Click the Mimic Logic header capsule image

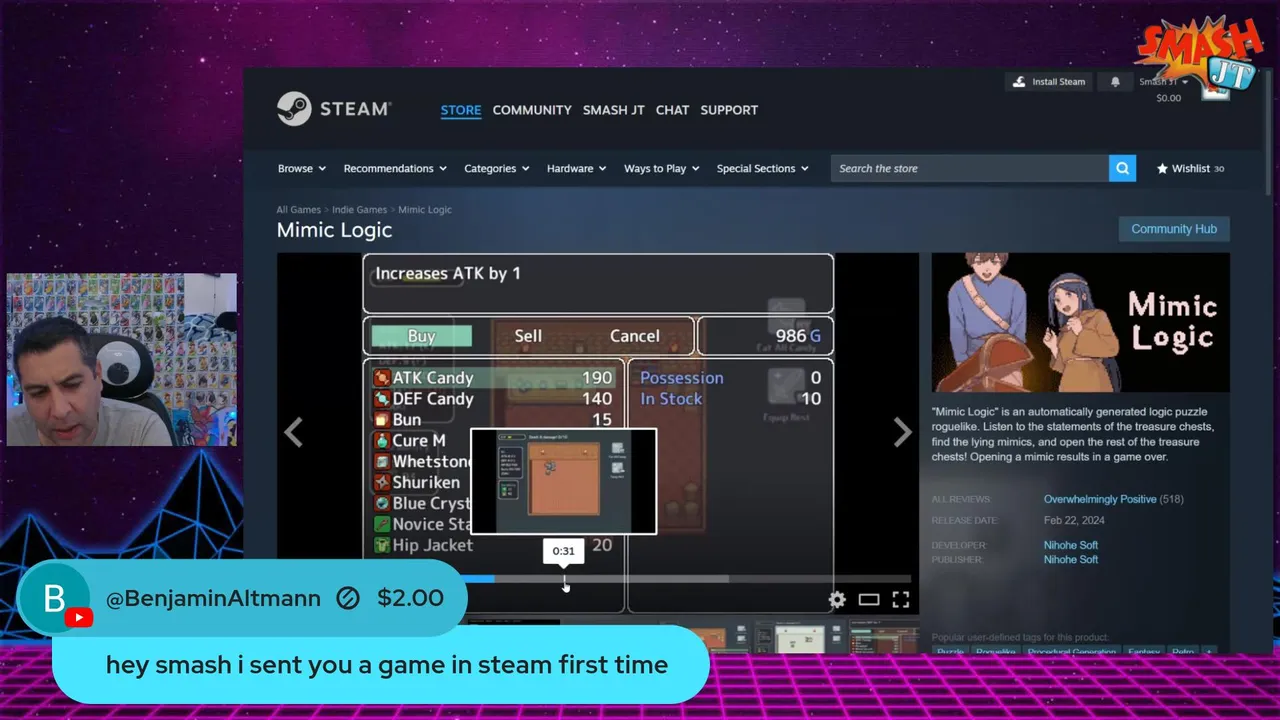pos(1080,322)
